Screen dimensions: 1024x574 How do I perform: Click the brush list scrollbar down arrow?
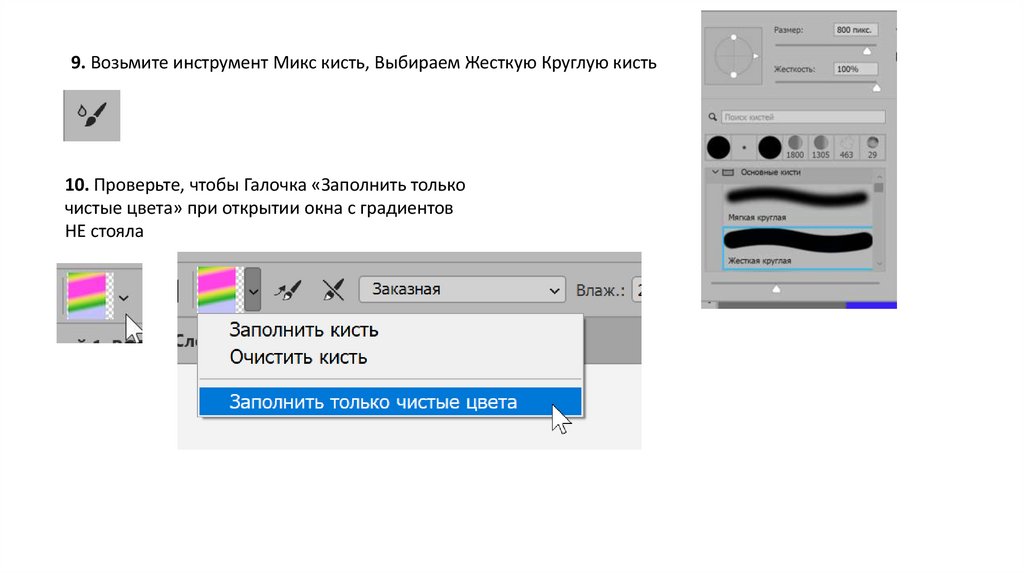[x=879, y=264]
